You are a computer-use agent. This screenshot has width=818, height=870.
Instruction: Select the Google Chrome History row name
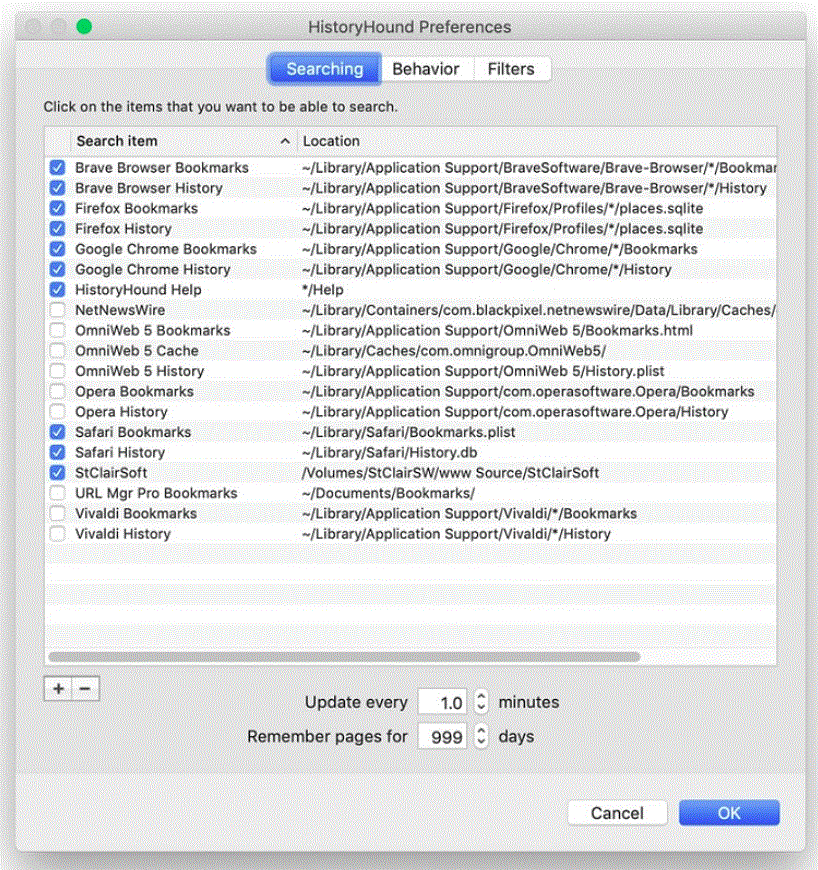[153, 269]
